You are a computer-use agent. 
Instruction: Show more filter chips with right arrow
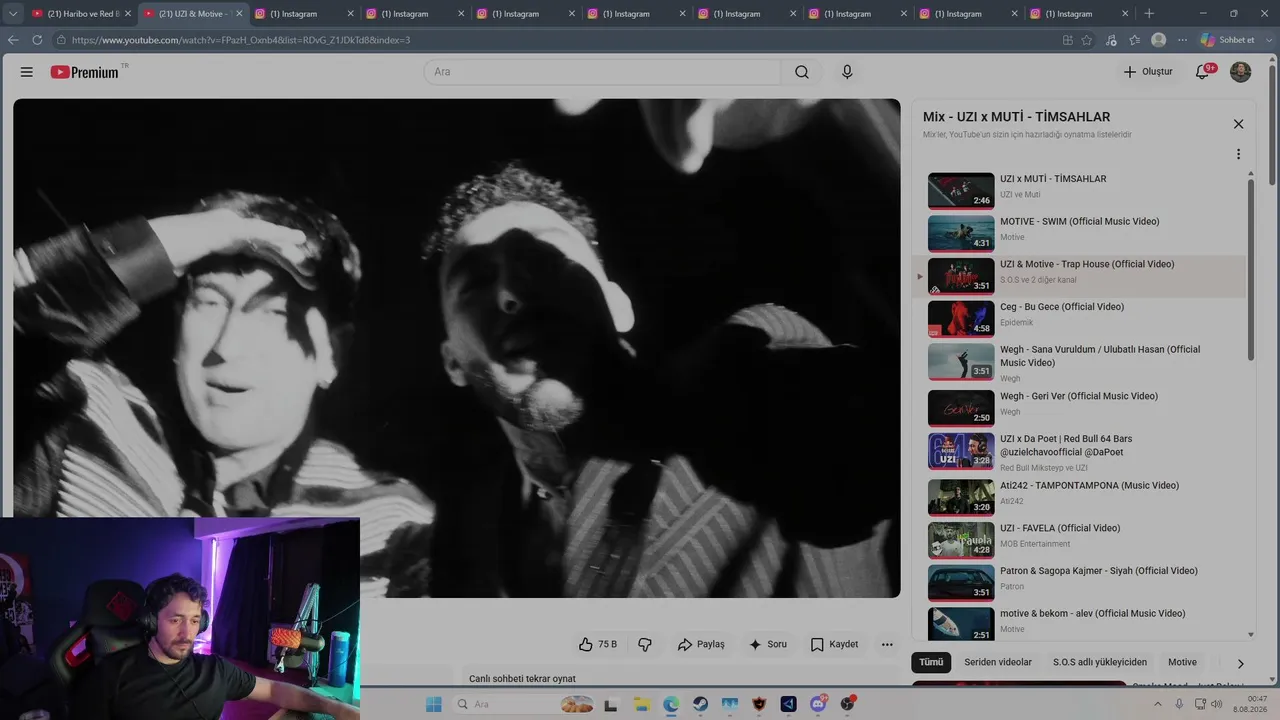[x=1240, y=663]
